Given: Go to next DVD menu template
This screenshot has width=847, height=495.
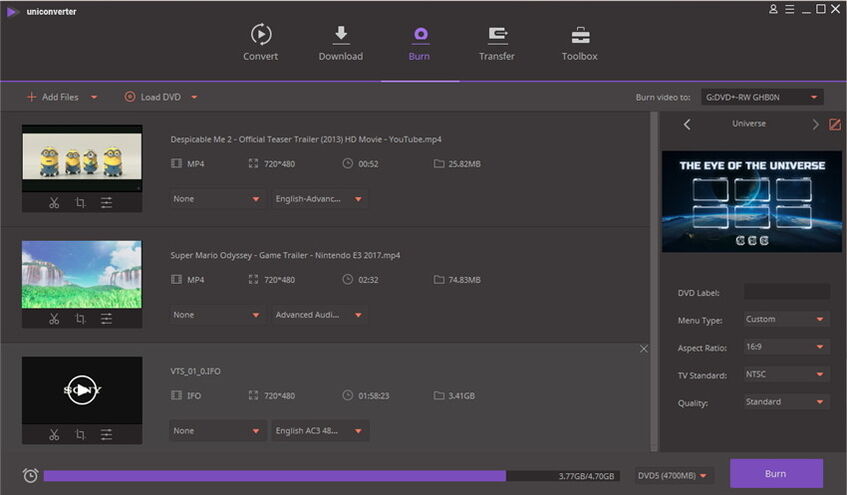Looking at the screenshot, I should click(815, 124).
